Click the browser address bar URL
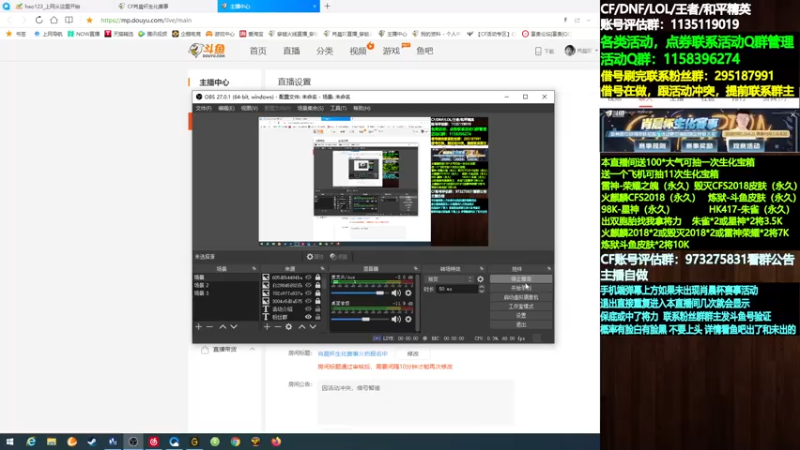The width and height of the screenshot is (800, 450). pos(146,20)
